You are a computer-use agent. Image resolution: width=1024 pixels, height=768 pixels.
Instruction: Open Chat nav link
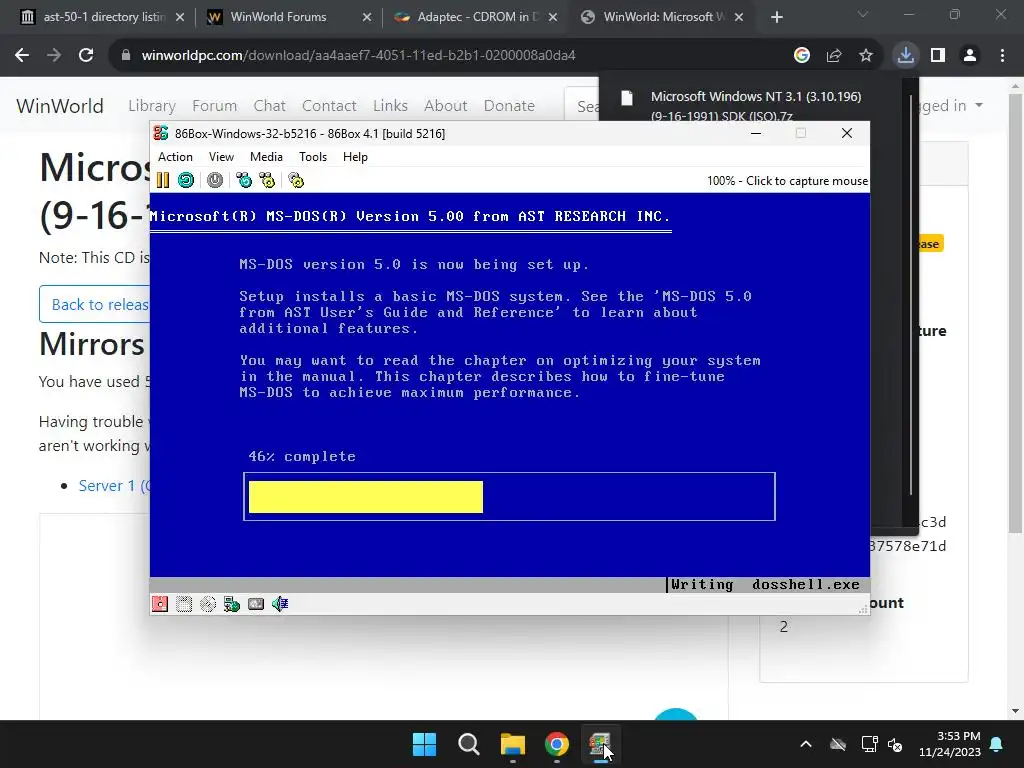269,106
